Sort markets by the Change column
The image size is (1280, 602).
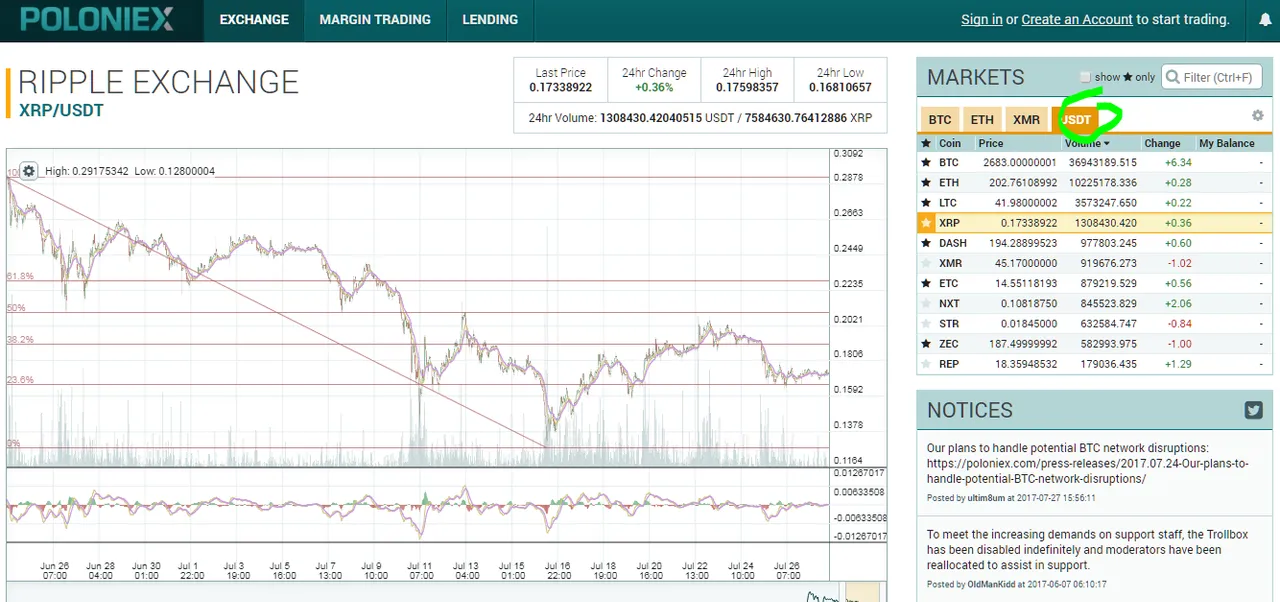click(x=1162, y=143)
